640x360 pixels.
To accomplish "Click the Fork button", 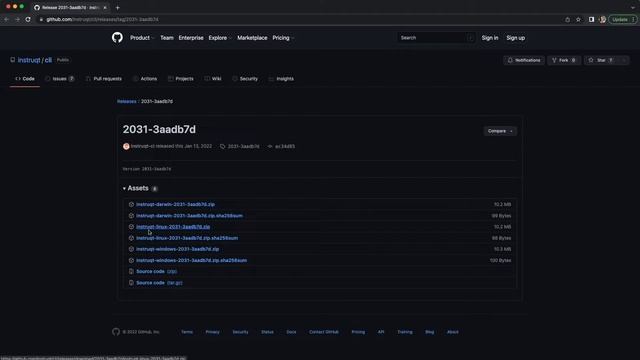I will pyautogui.click(x=564, y=60).
